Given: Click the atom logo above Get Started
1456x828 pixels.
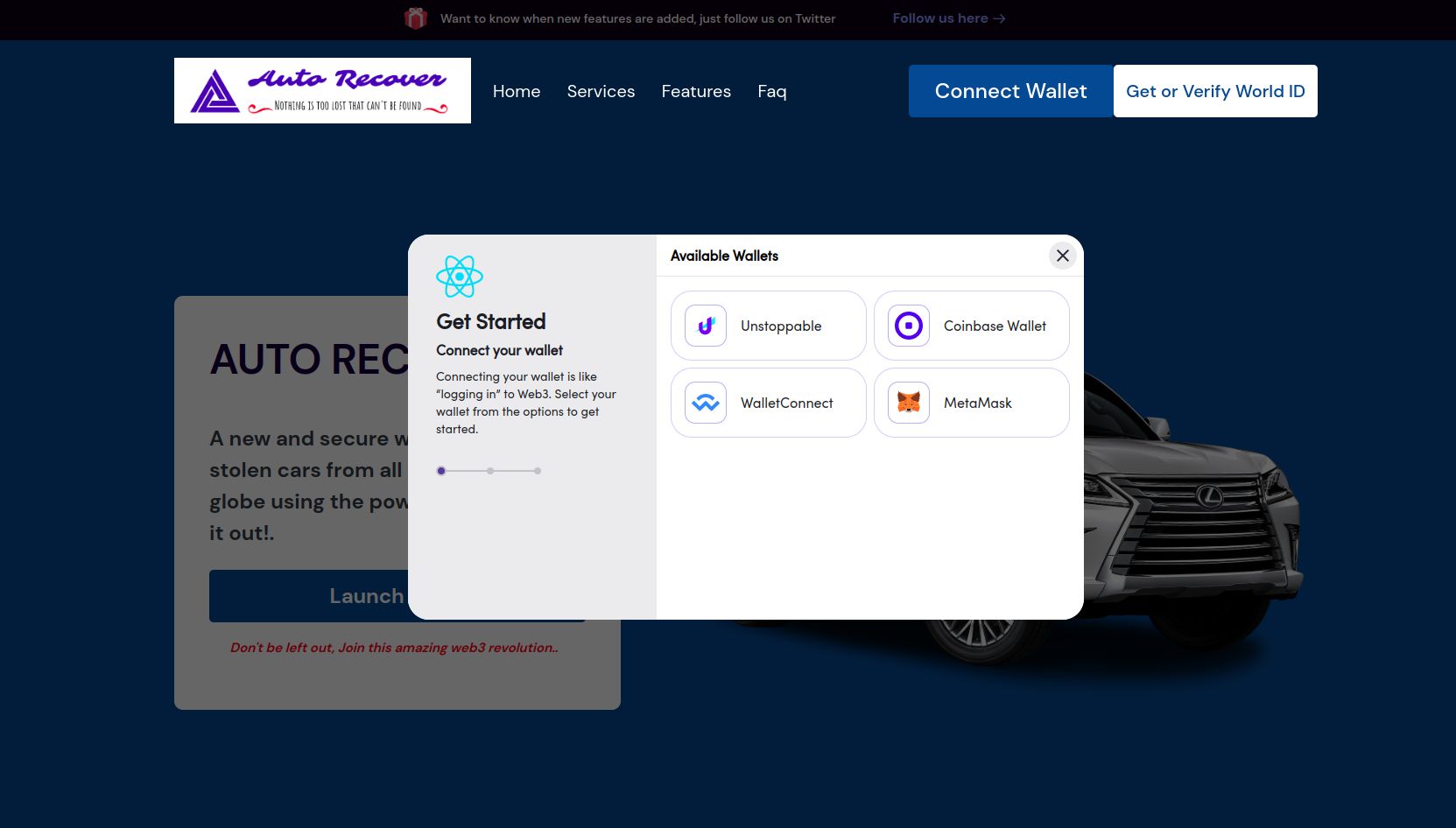Looking at the screenshot, I should pos(460,277).
